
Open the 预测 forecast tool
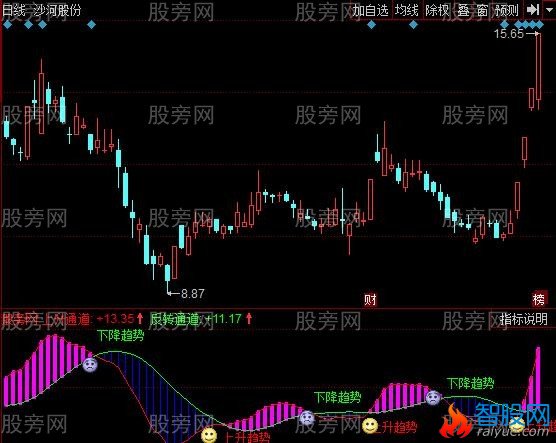pyautogui.click(x=506, y=10)
